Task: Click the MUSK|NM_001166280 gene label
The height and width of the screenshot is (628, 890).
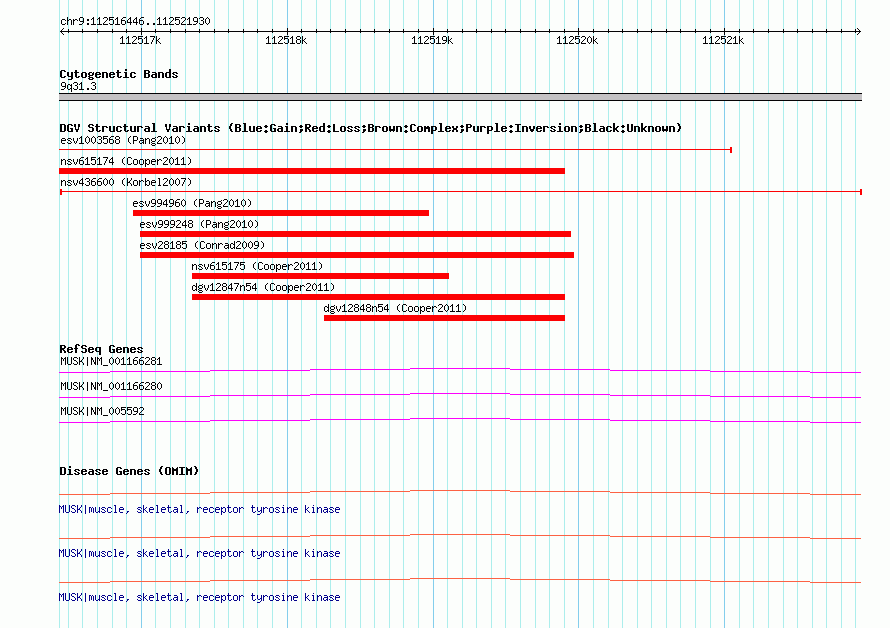Action: click(x=111, y=386)
